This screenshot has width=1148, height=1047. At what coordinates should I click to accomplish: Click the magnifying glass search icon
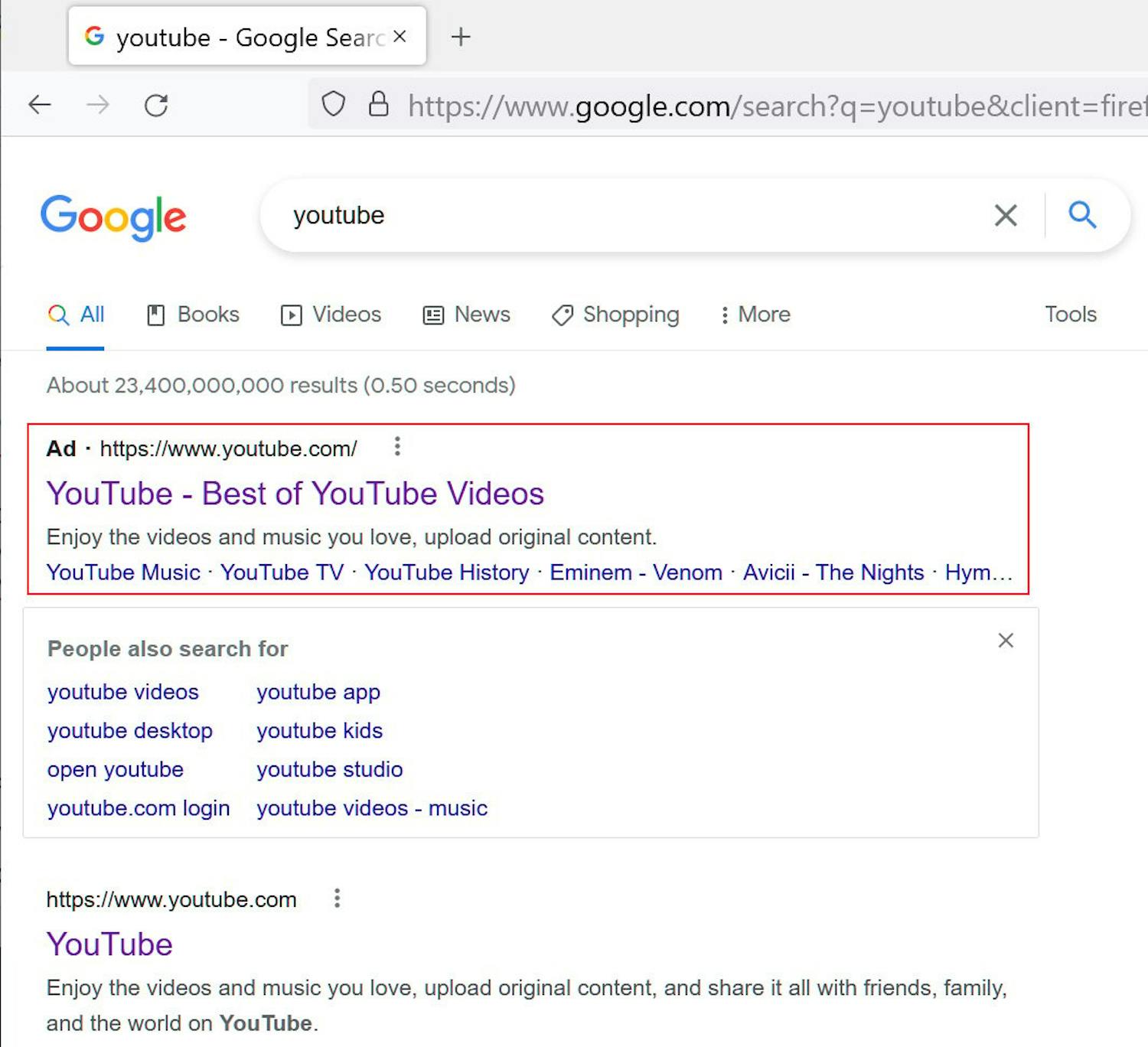pos(1082,215)
